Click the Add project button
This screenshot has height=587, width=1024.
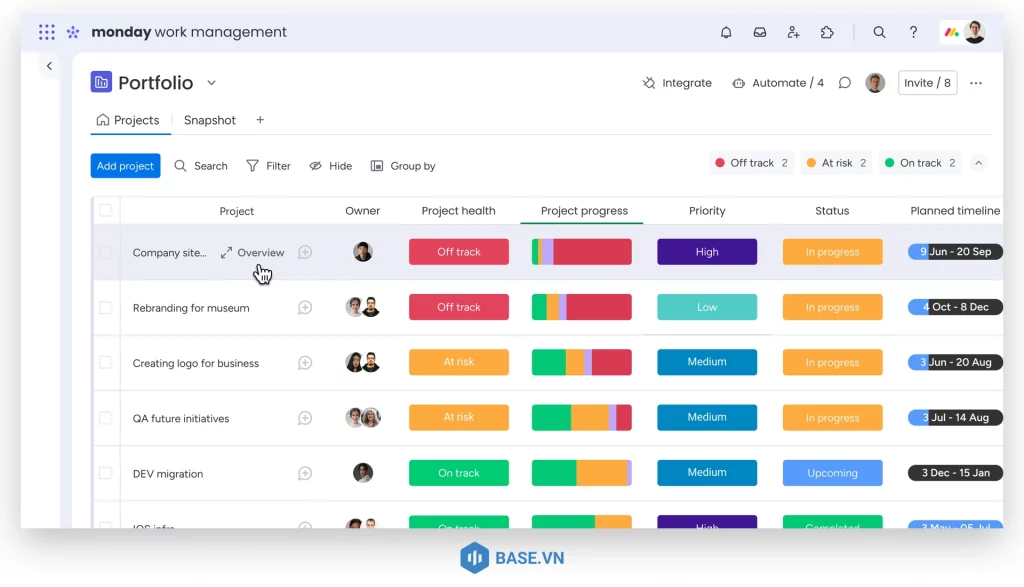124,165
